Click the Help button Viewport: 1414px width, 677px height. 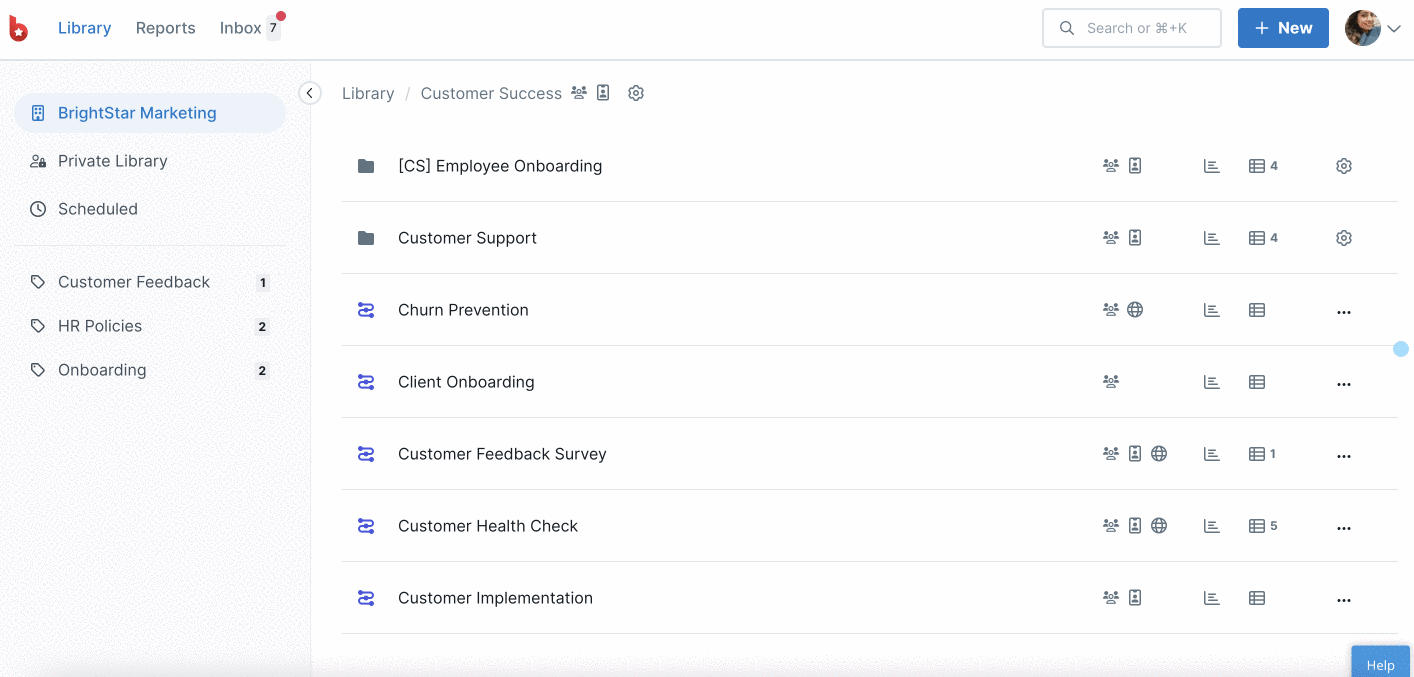pyautogui.click(x=1380, y=662)
